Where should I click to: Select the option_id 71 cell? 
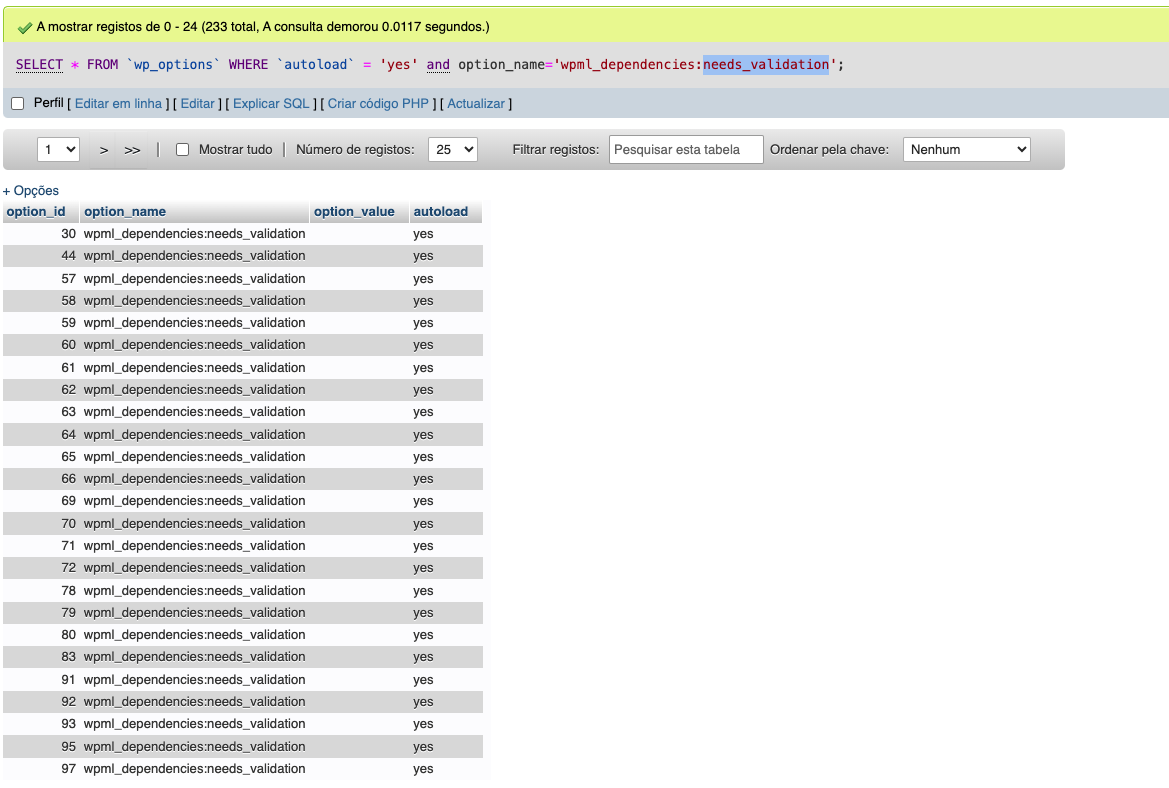[41, 546]
